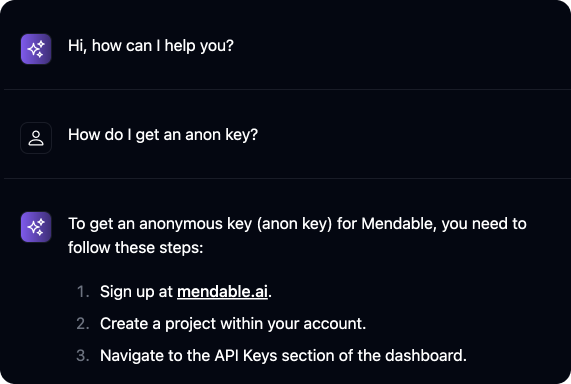The height and width of the screenshot is (384, 571).
Task: Click the divider line below the greeting message
Action: (x=287, y=89)
